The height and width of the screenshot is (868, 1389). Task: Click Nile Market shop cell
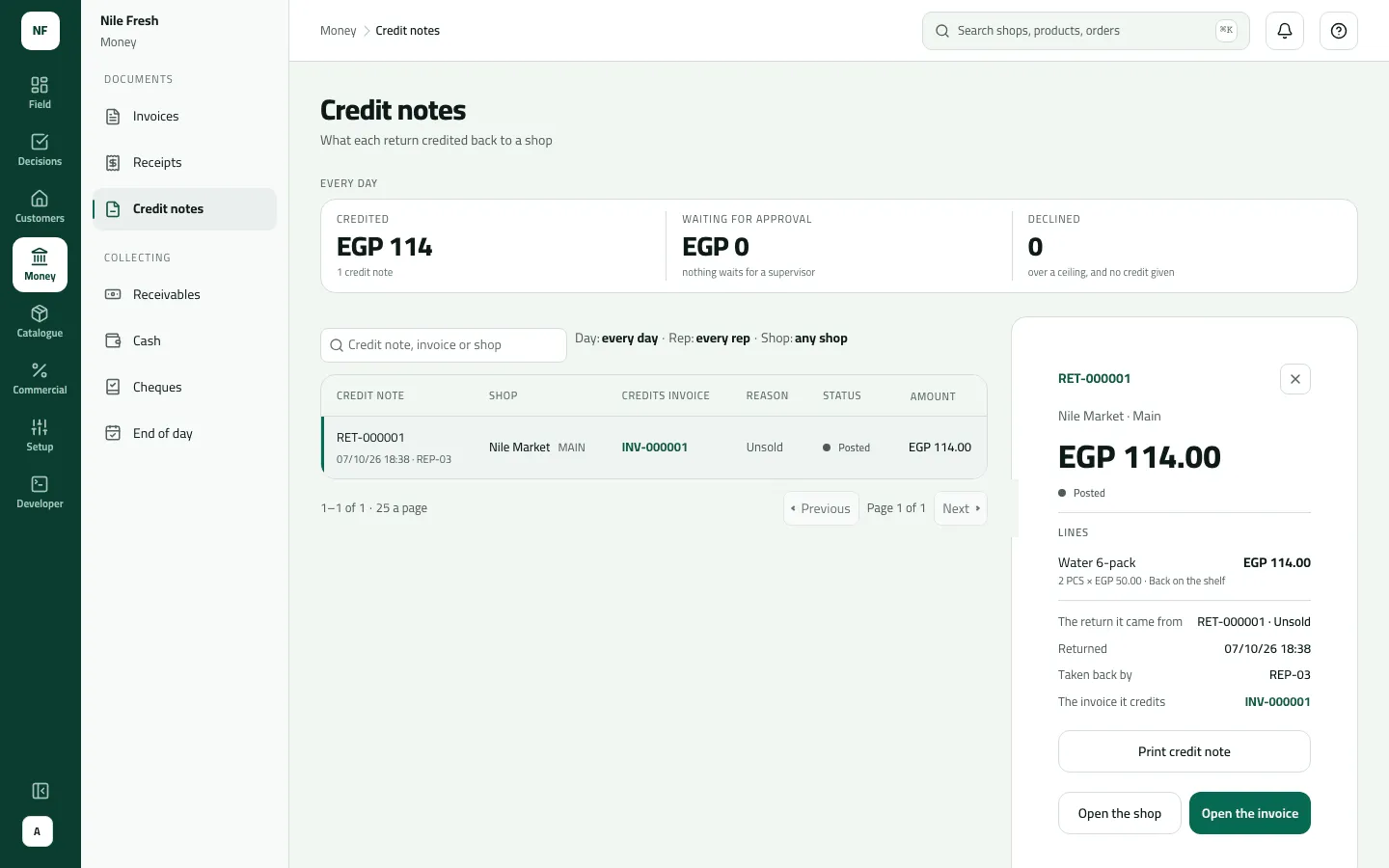point(536,448)
